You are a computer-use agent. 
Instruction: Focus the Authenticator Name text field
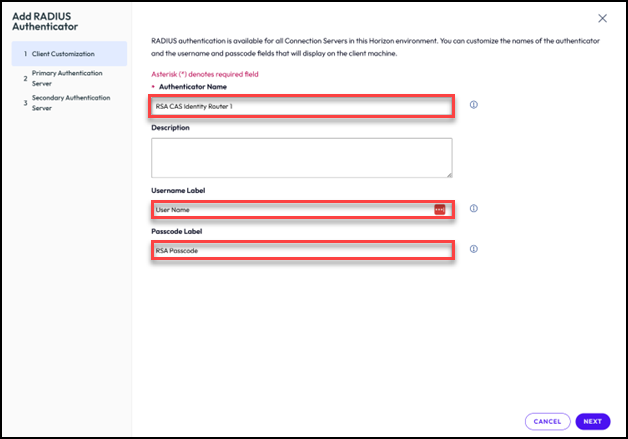300,106
